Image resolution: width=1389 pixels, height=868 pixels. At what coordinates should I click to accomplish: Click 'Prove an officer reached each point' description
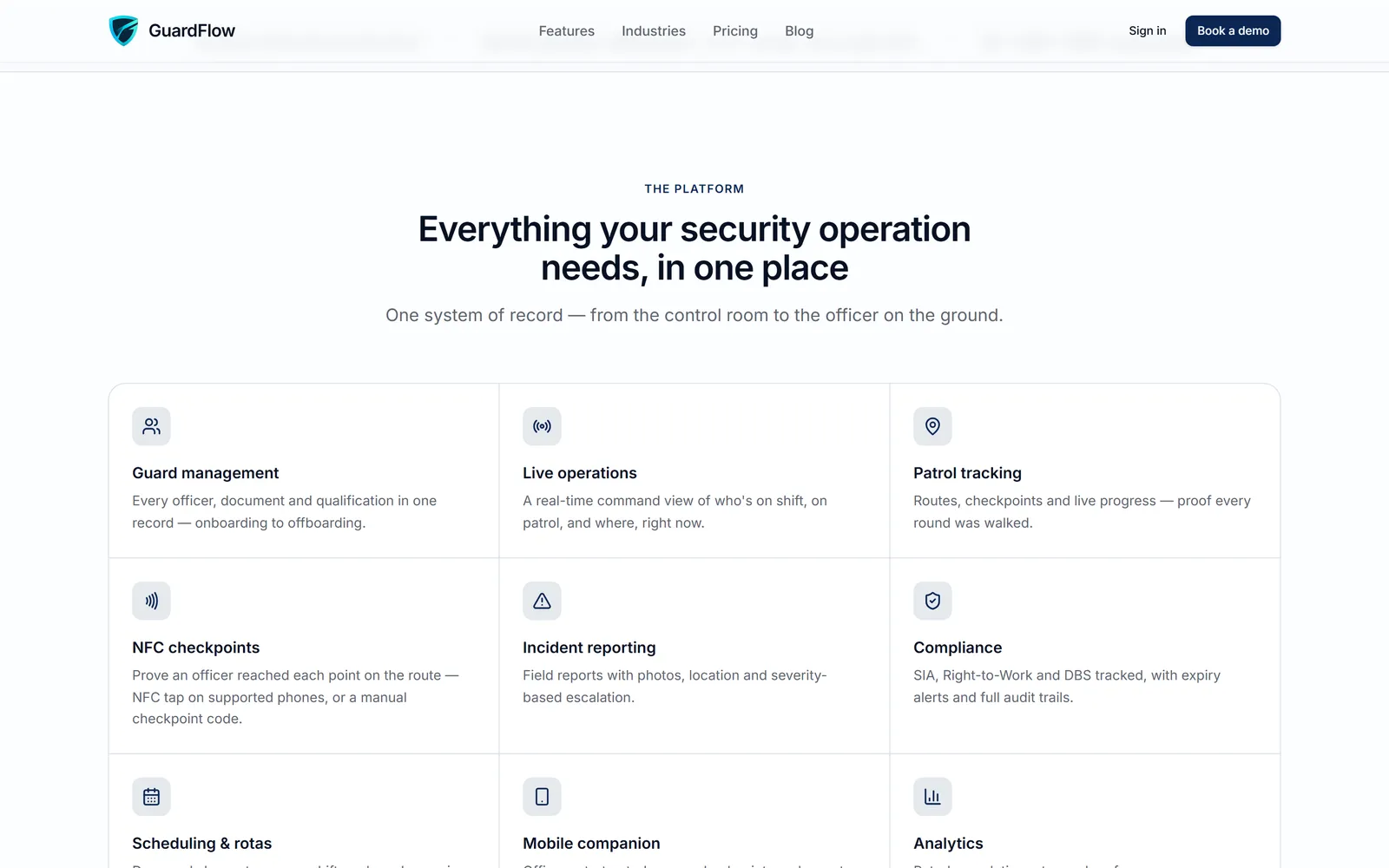pyautogui.click(x=295, y=697)
